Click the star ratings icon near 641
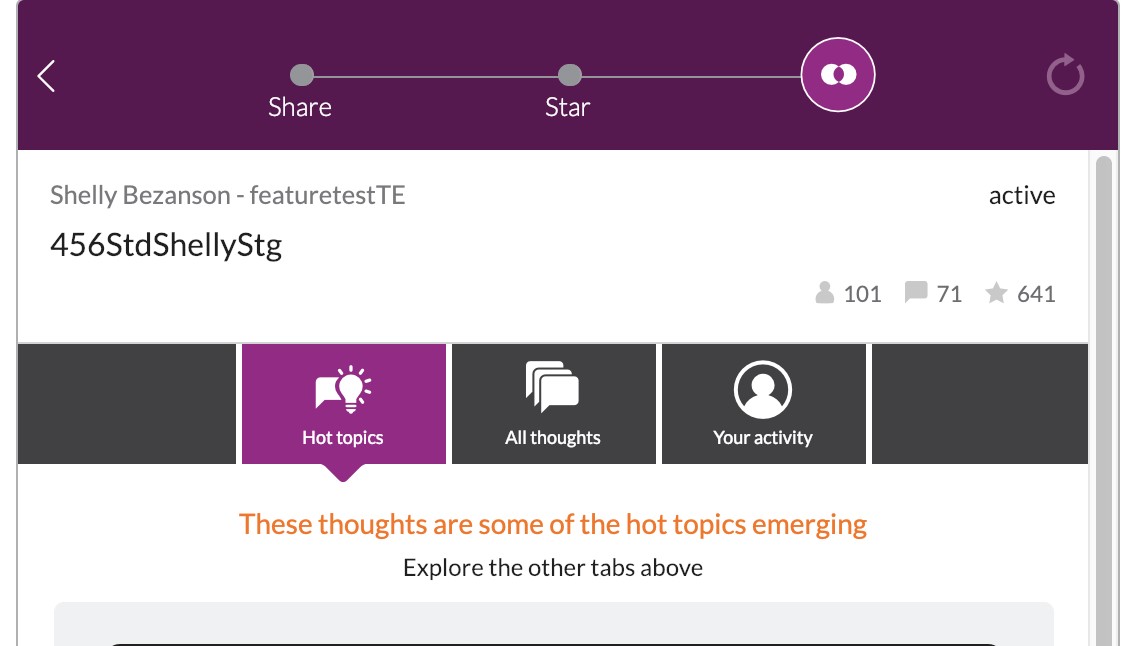Image resolution: width=1142 pixels, height=646 pixels. 996,293
